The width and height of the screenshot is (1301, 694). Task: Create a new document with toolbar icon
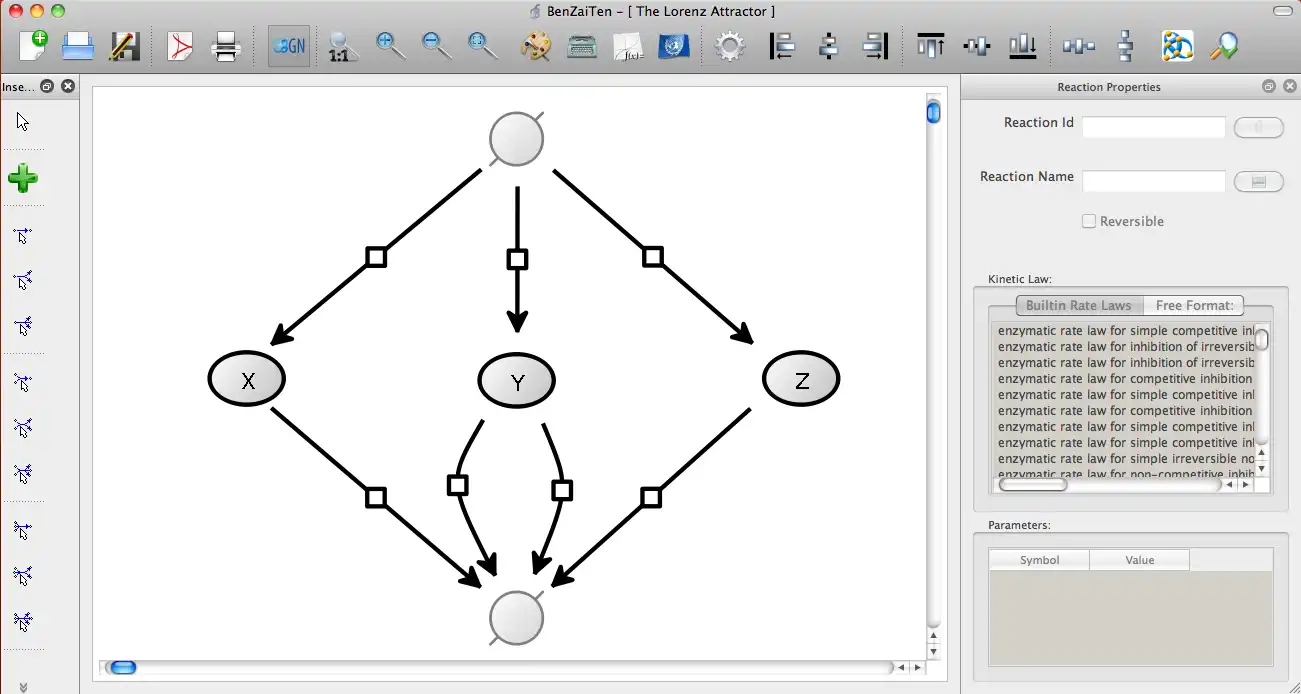pos(34,46)
